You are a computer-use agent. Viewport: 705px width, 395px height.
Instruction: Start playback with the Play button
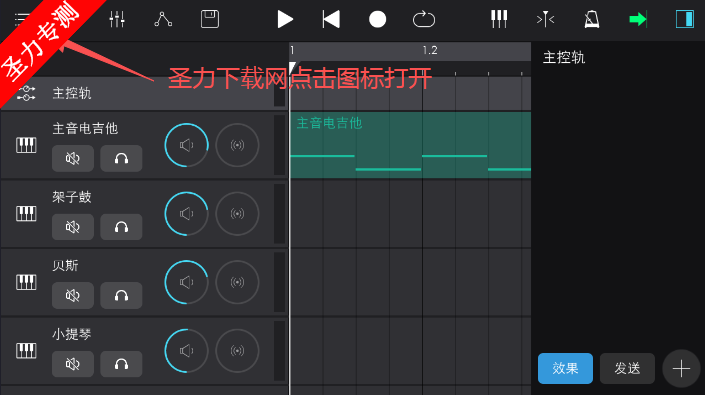click(x=285, y=19)
